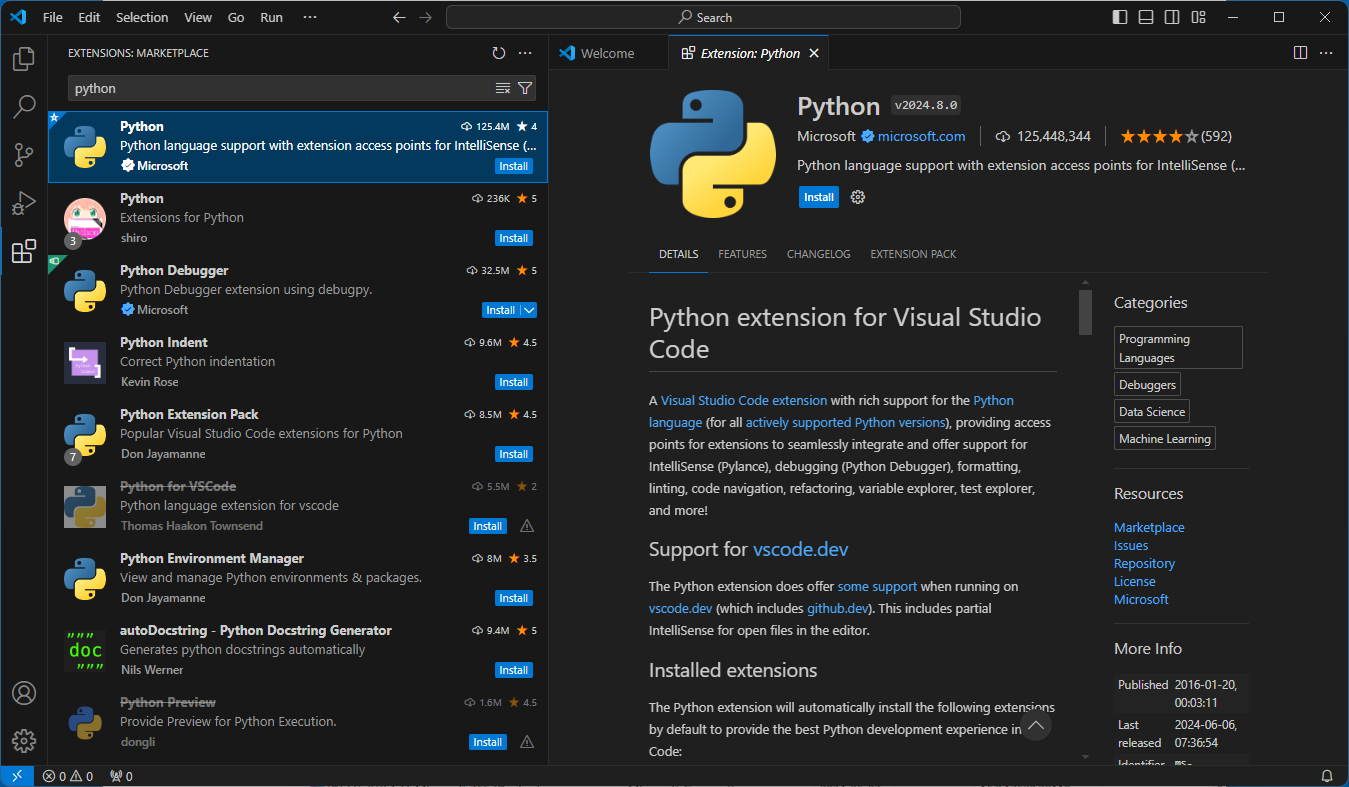Toggle the Panel layout button
Screen dimensions: 1349x787
pyautogui.click(x=1146, y=17)
